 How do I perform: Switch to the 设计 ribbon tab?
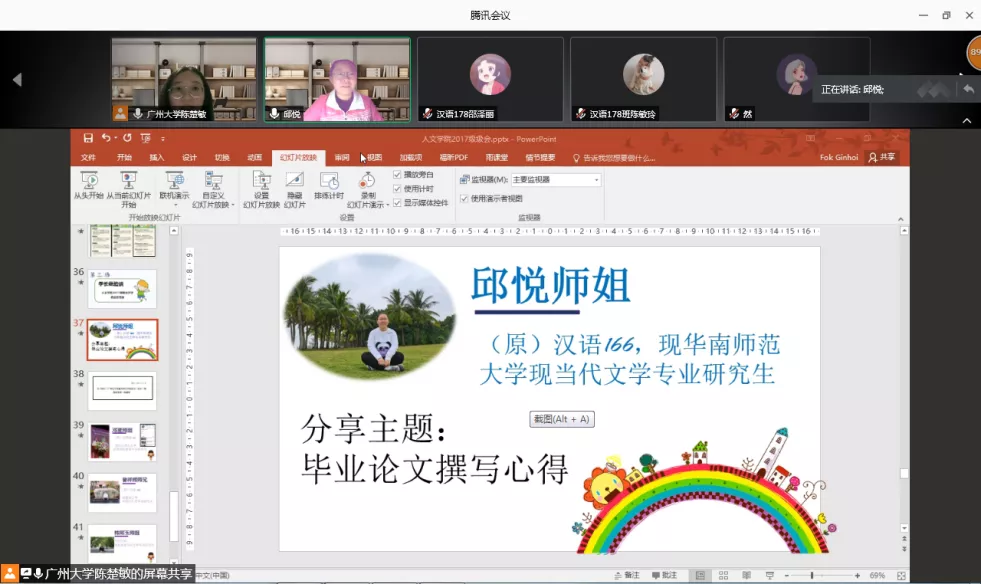coord(189,158)
